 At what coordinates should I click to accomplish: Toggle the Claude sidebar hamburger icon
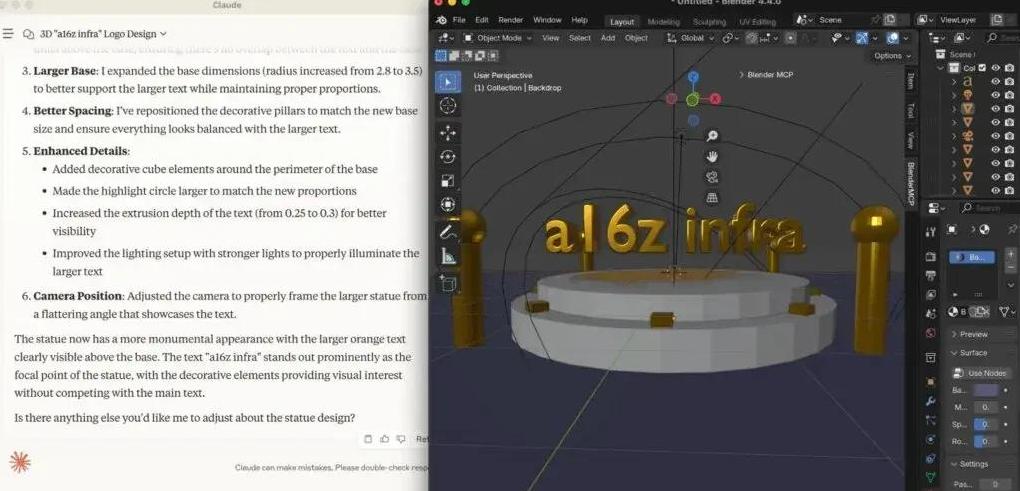pyautogui.click(x=8, y=34)
